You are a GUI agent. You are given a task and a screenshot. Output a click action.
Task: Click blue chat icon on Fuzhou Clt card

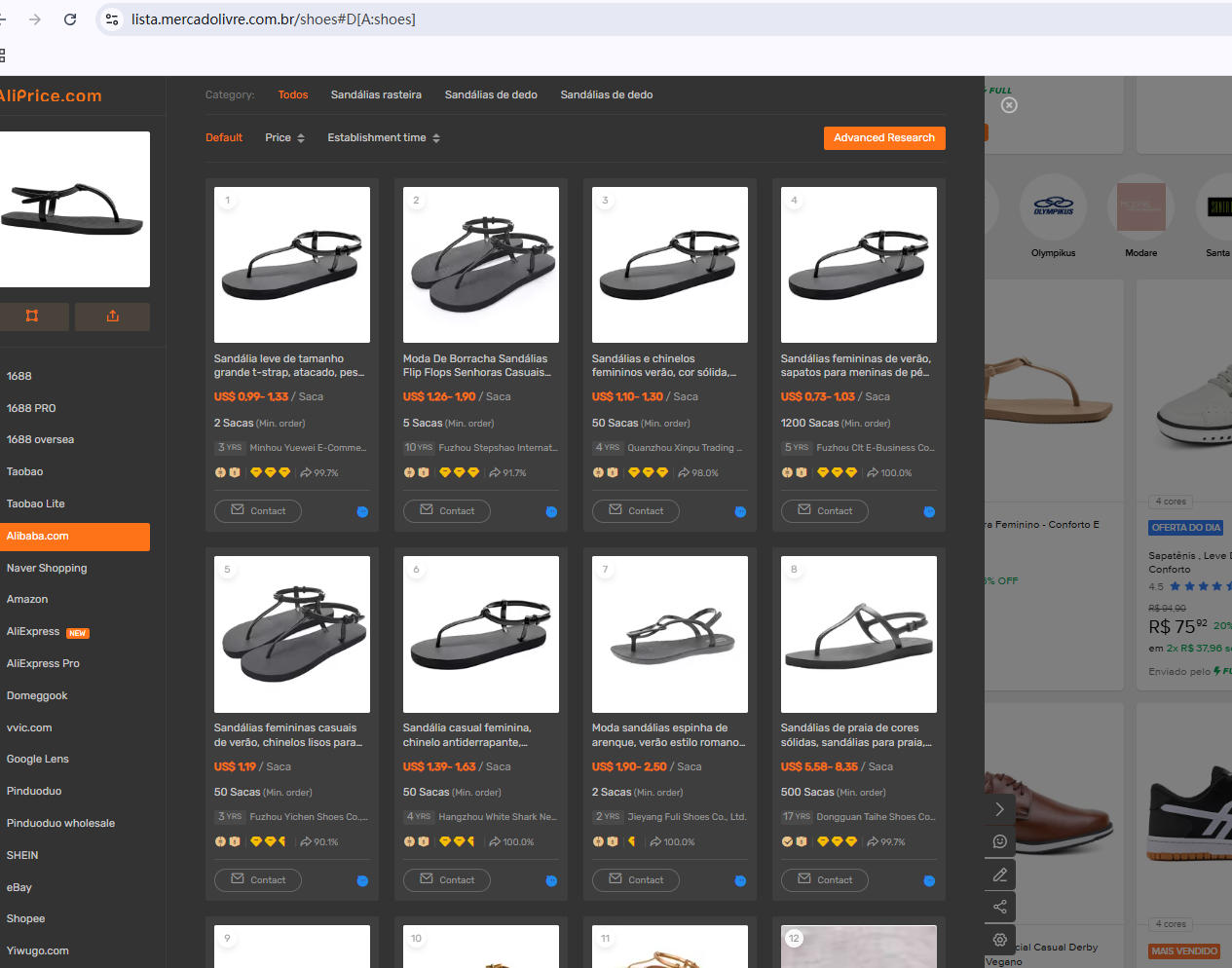pos(929,511)
